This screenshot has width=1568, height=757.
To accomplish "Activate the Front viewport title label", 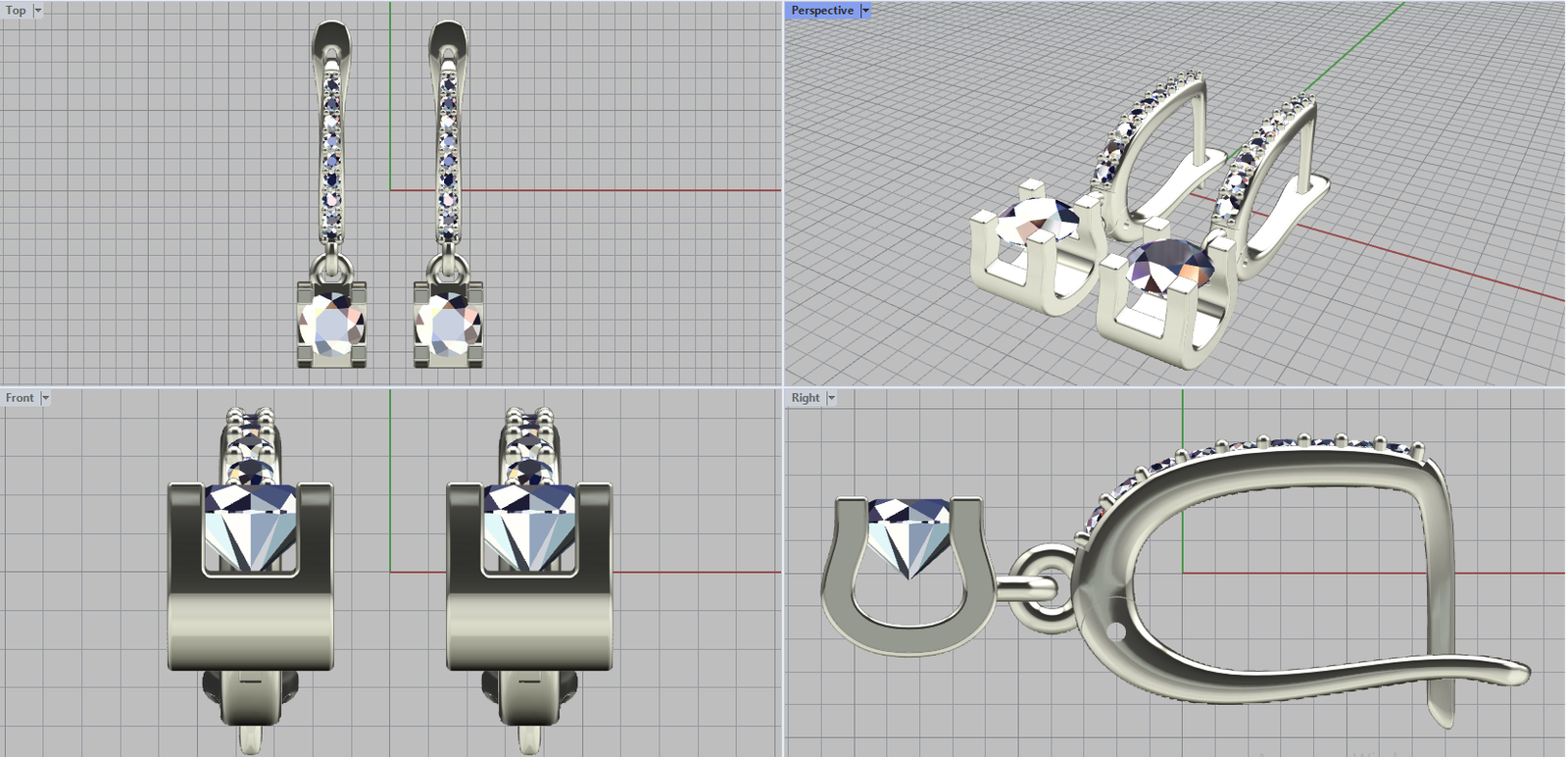I will point(20,398).
